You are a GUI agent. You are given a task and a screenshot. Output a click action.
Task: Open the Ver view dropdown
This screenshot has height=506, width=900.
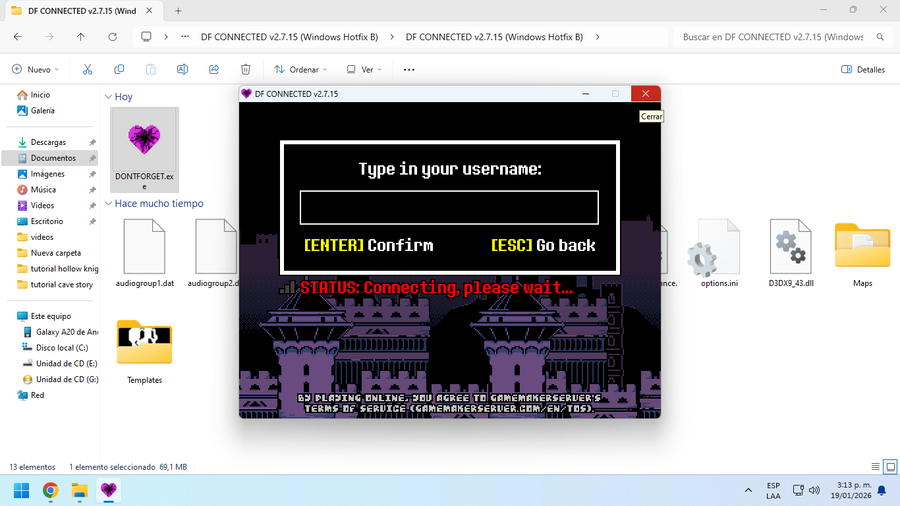tap(364, 69)
